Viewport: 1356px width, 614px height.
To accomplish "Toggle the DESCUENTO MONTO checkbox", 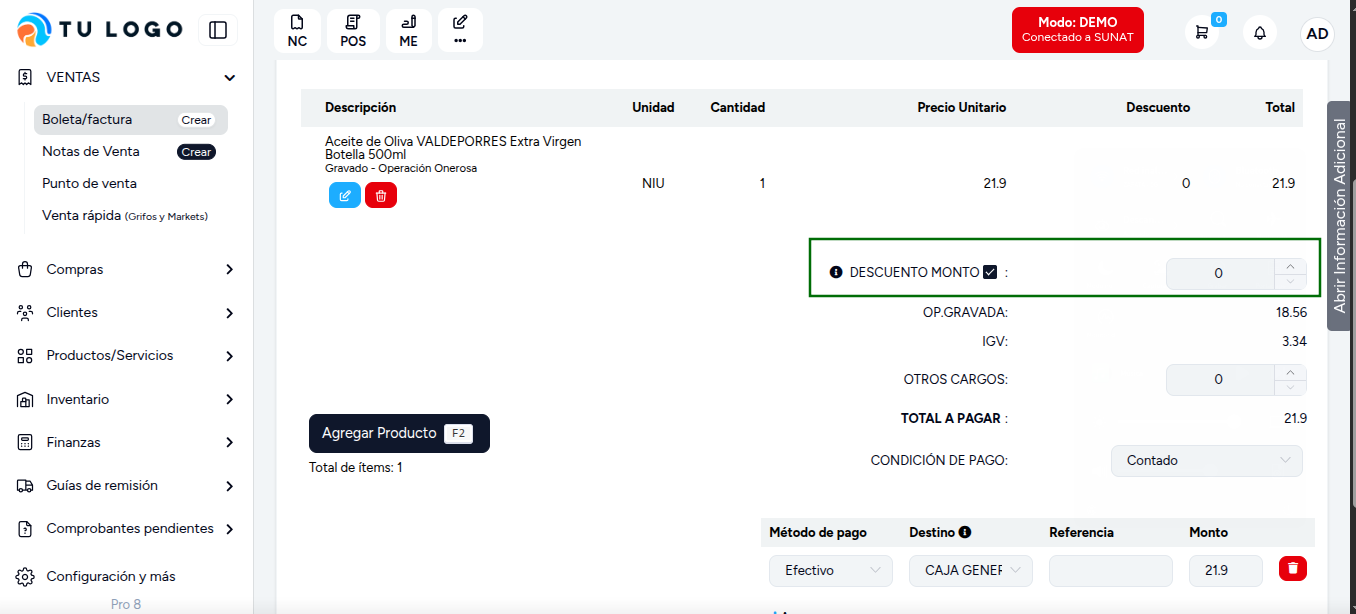I will coord(990,272).
